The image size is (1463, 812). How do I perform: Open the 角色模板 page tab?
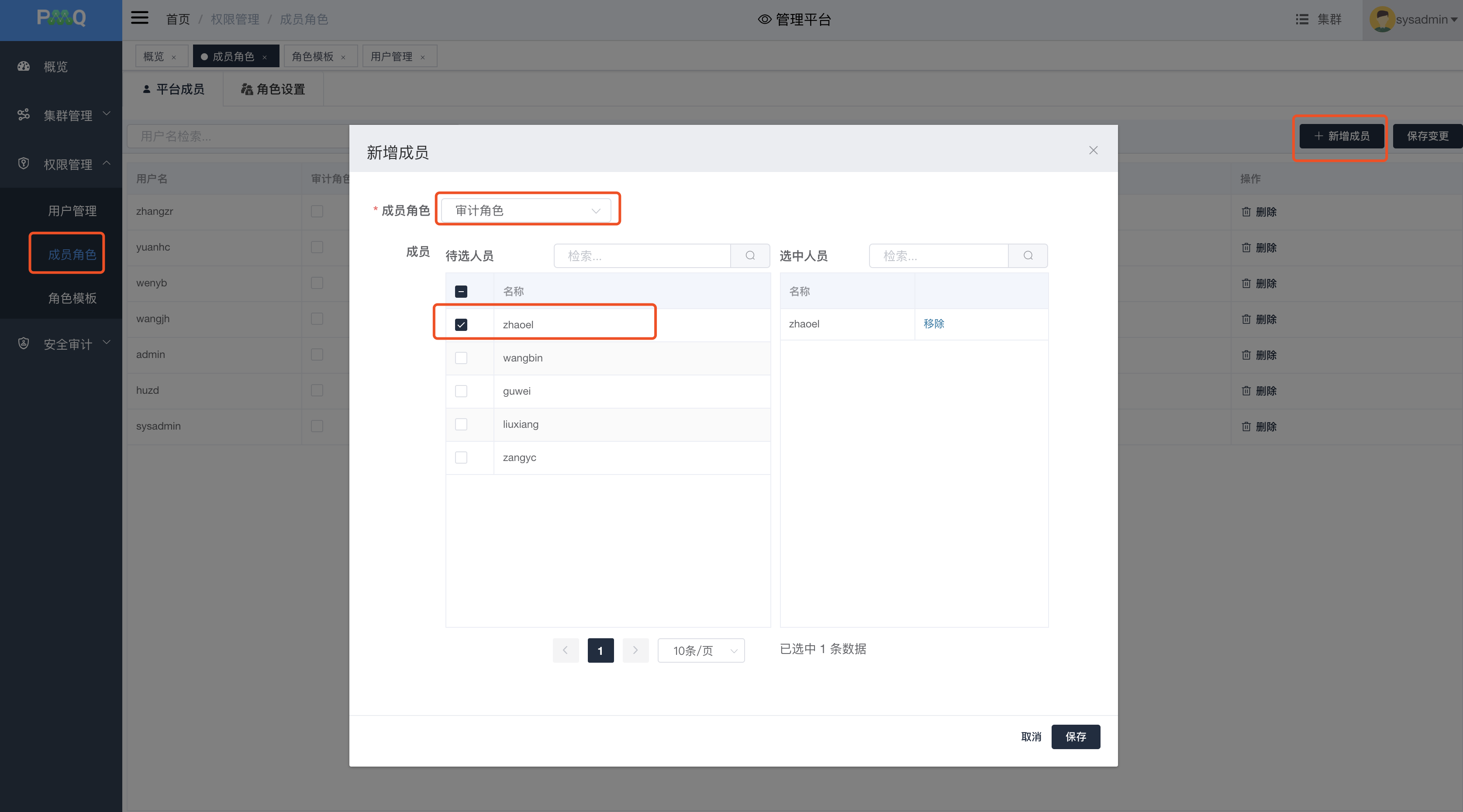[x=312, y=56]
